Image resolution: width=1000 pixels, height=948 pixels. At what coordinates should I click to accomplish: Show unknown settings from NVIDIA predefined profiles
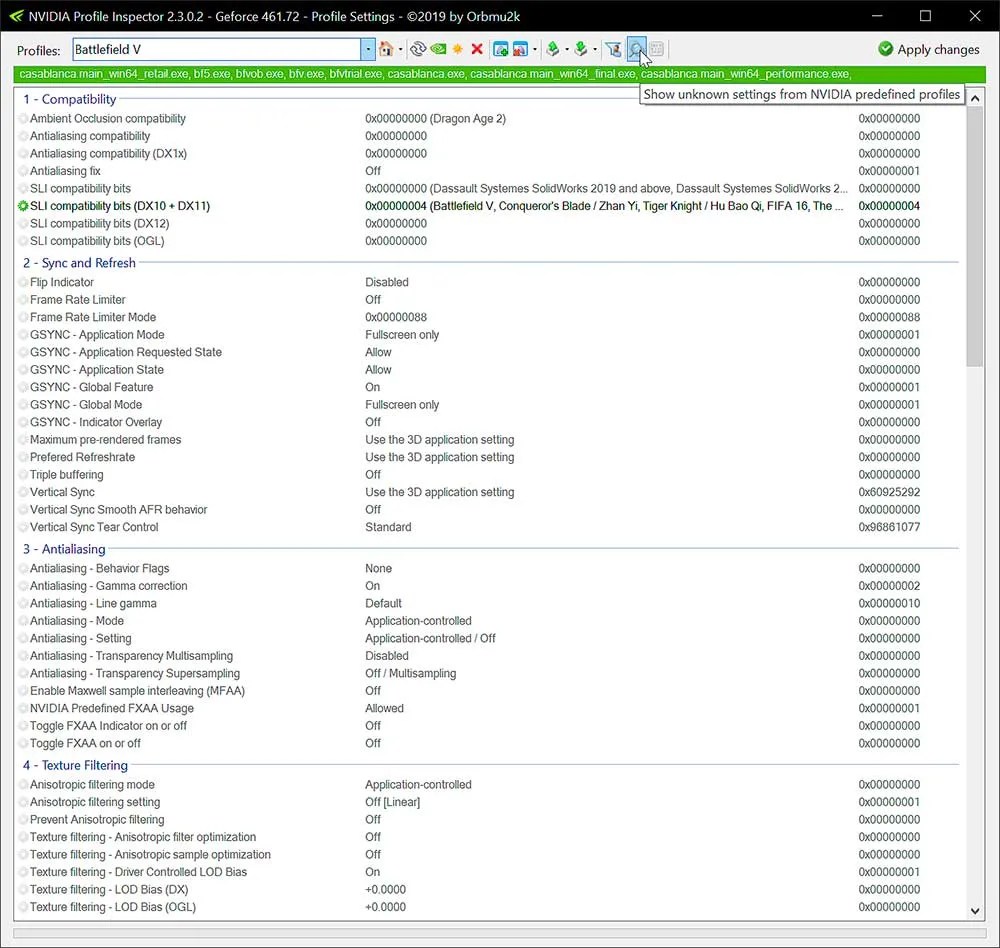coord(637,48)
